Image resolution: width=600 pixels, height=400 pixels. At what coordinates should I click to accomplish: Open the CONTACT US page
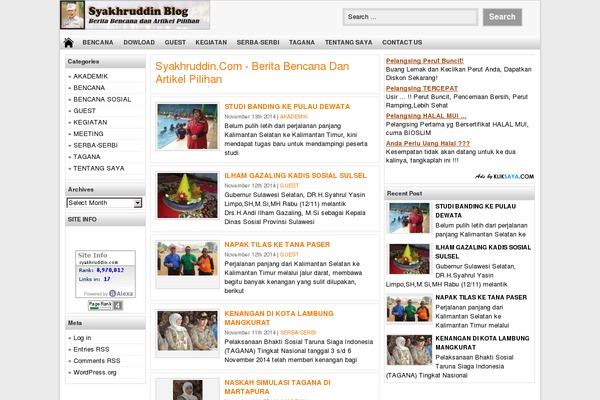pyautogui.click(x=402, y=42)
